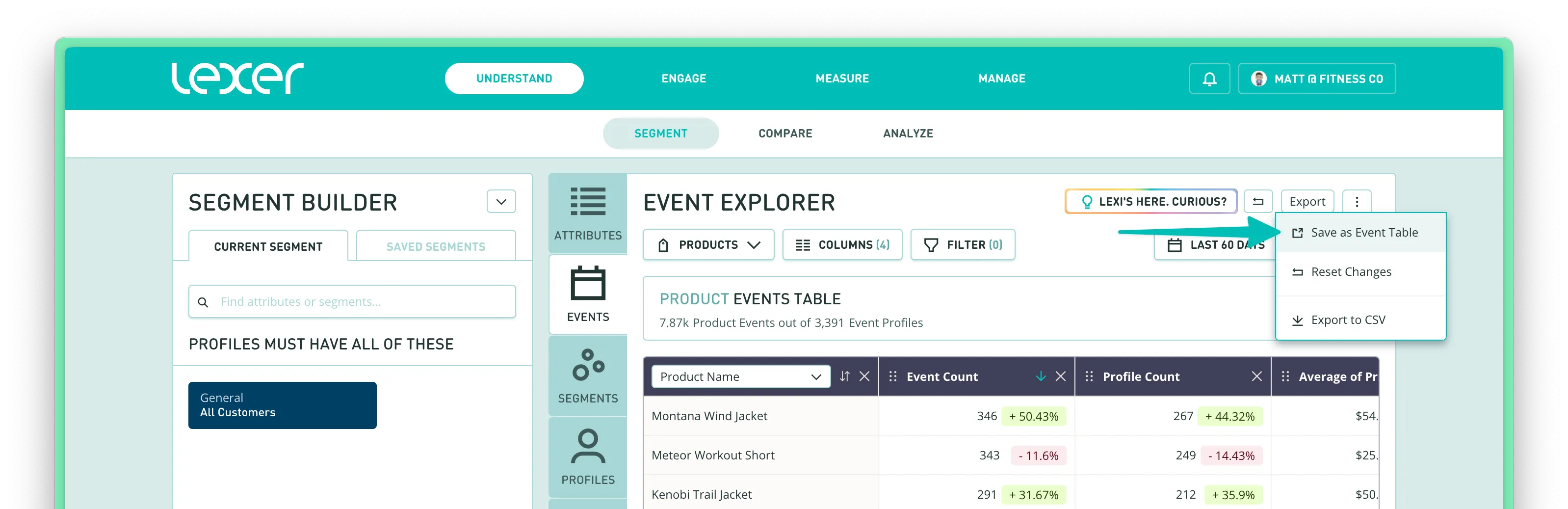
Task: Click the reset icon button beside Export
Action: (1257, 202)
